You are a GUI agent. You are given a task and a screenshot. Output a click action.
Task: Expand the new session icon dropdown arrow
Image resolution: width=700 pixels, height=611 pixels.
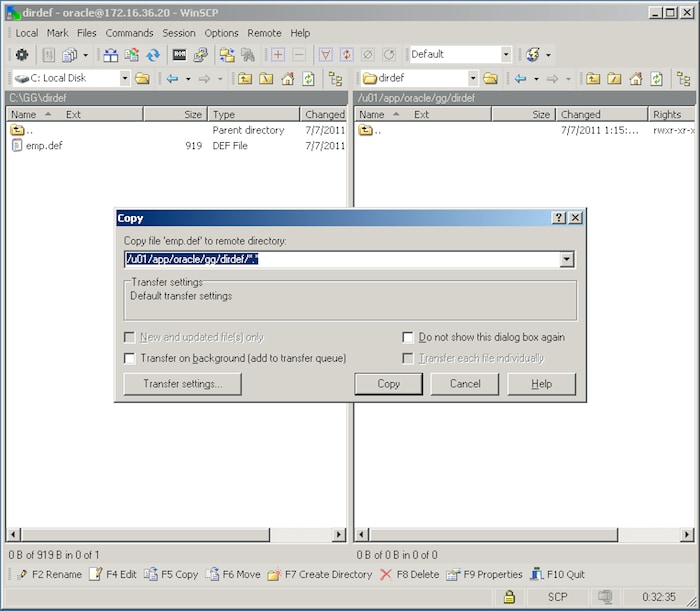tap(548, 55)
